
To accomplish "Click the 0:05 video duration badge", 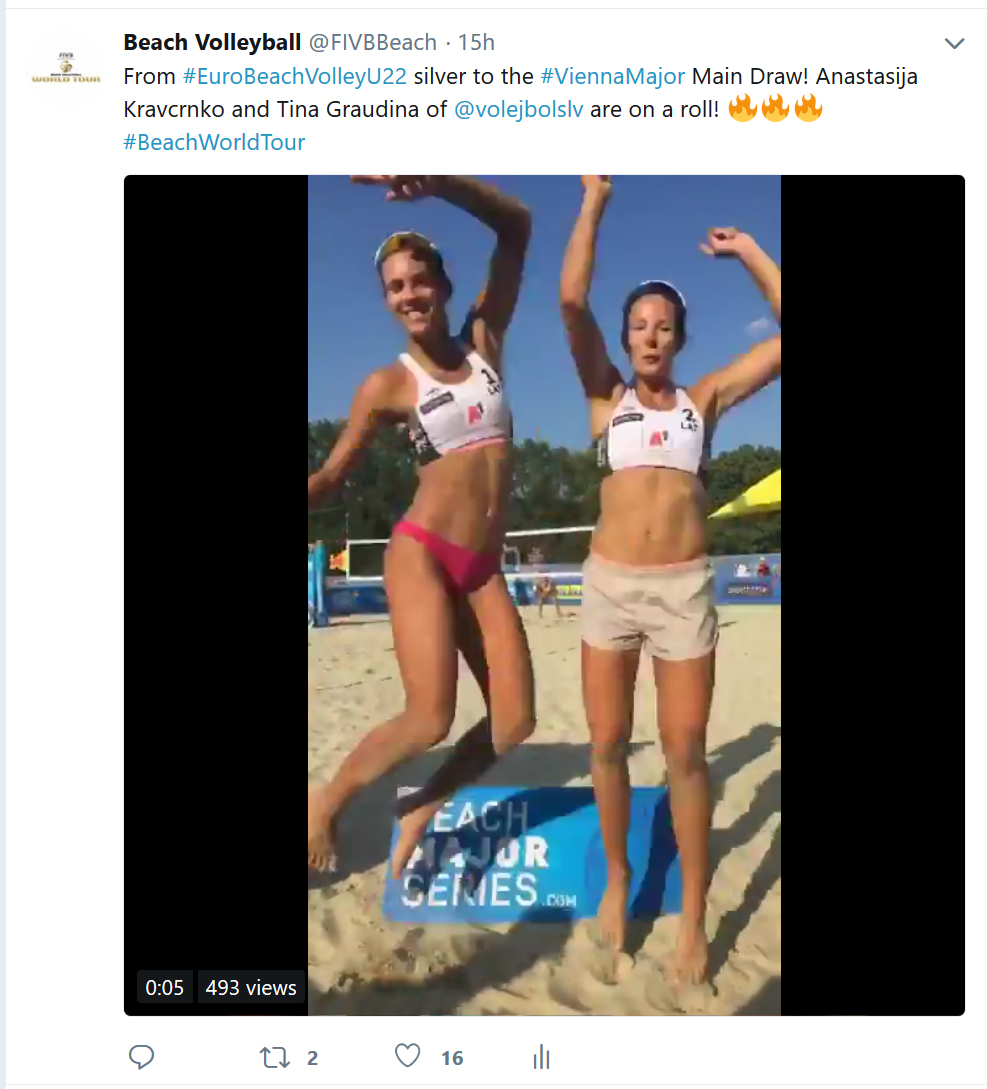I will [x=165, y=987].
